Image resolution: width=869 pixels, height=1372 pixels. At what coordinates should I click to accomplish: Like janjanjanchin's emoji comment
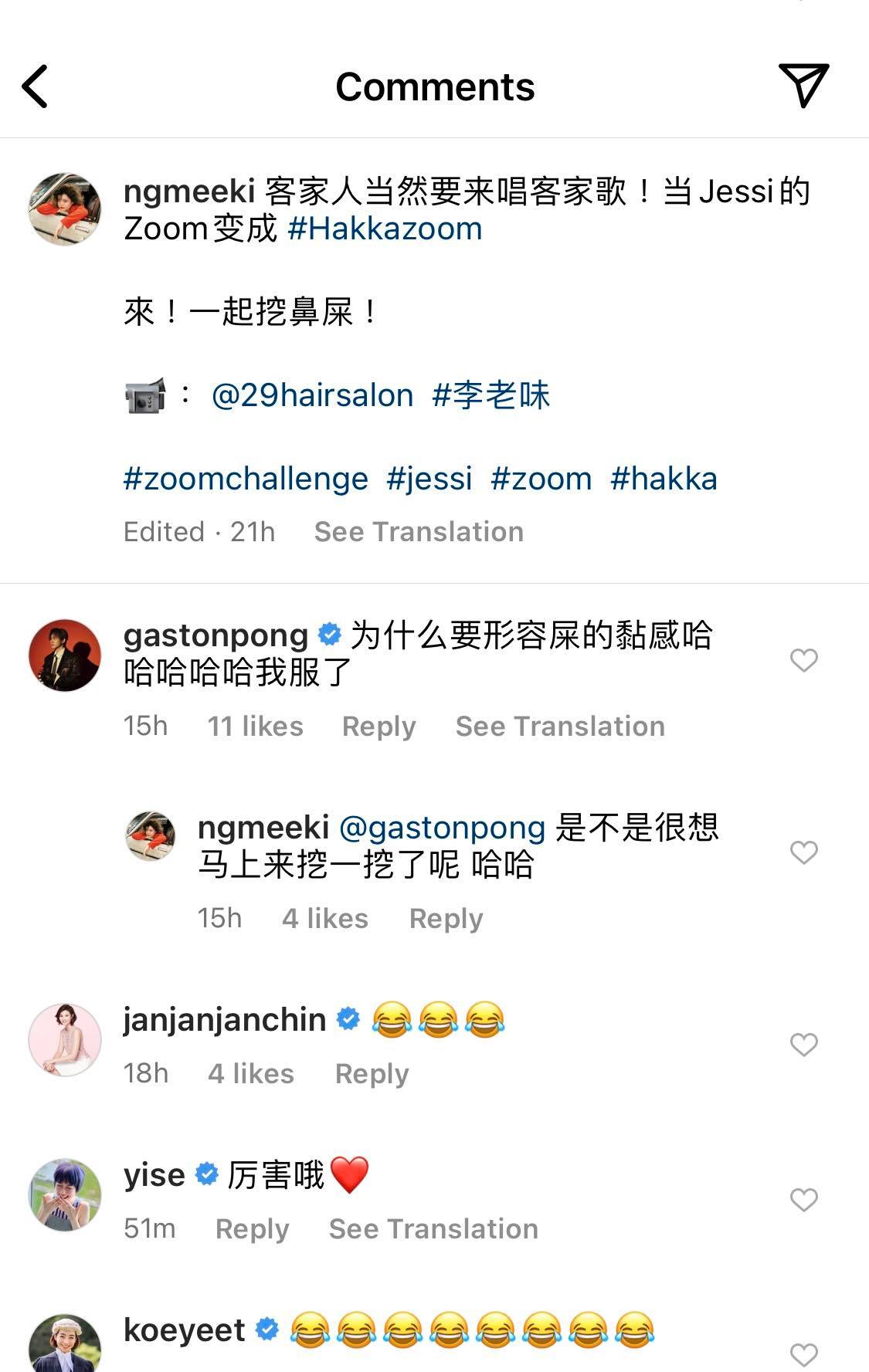click(x=803, y=1045)
